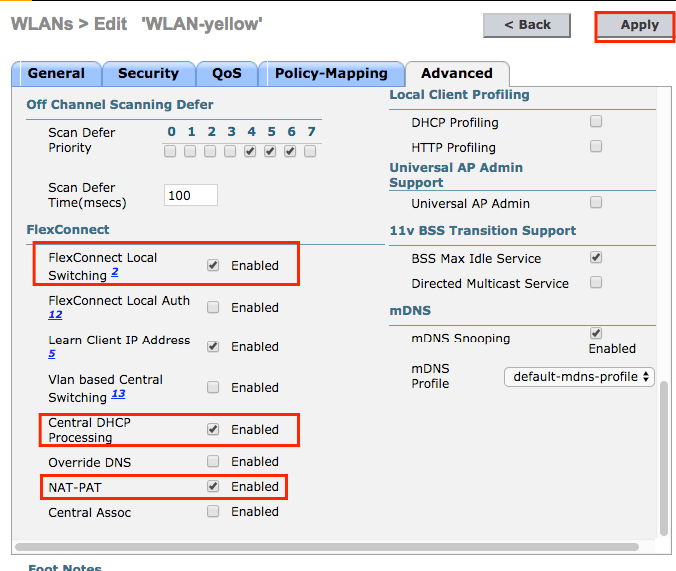Enable DHCP Profiling checkbox
Viewport: 676px width, 571px height.
coord(596,121)
